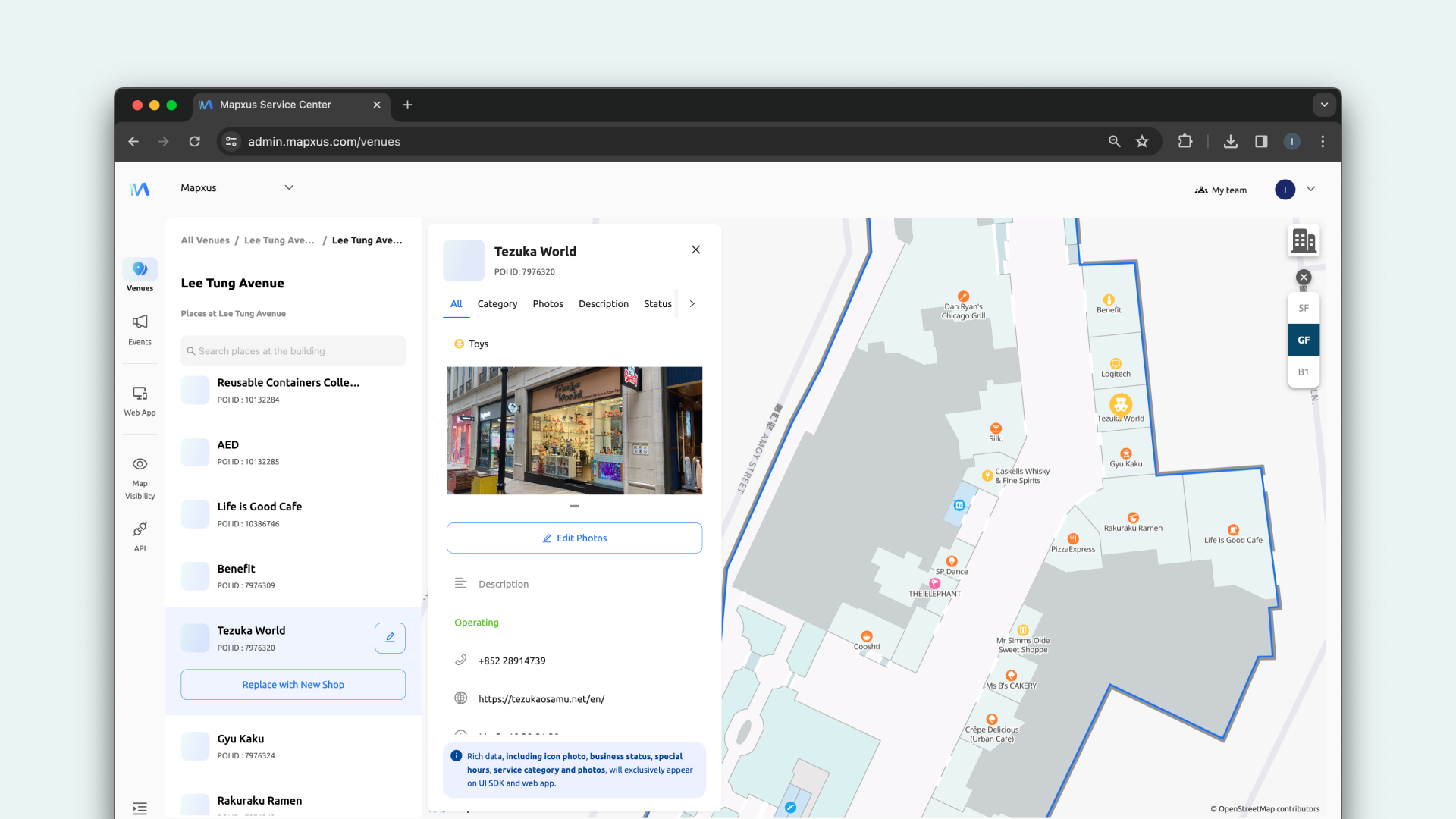Open the Venues section in sidebar
Screen dimensions: 1456x819
(x=140, y=275)
